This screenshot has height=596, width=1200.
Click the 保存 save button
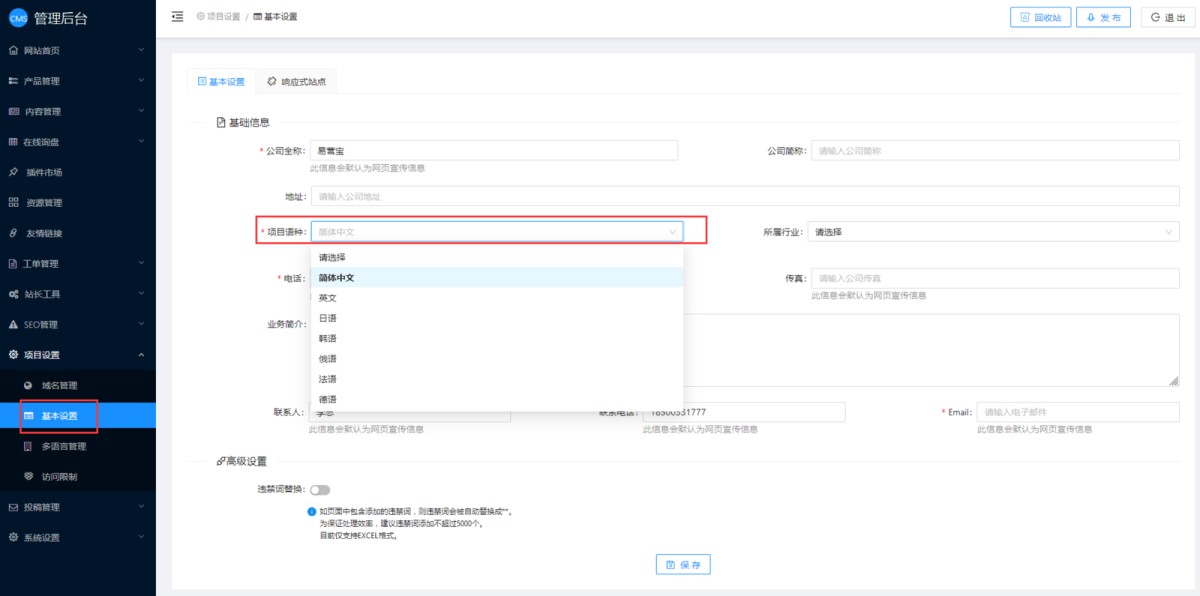(x=683, y=565)
